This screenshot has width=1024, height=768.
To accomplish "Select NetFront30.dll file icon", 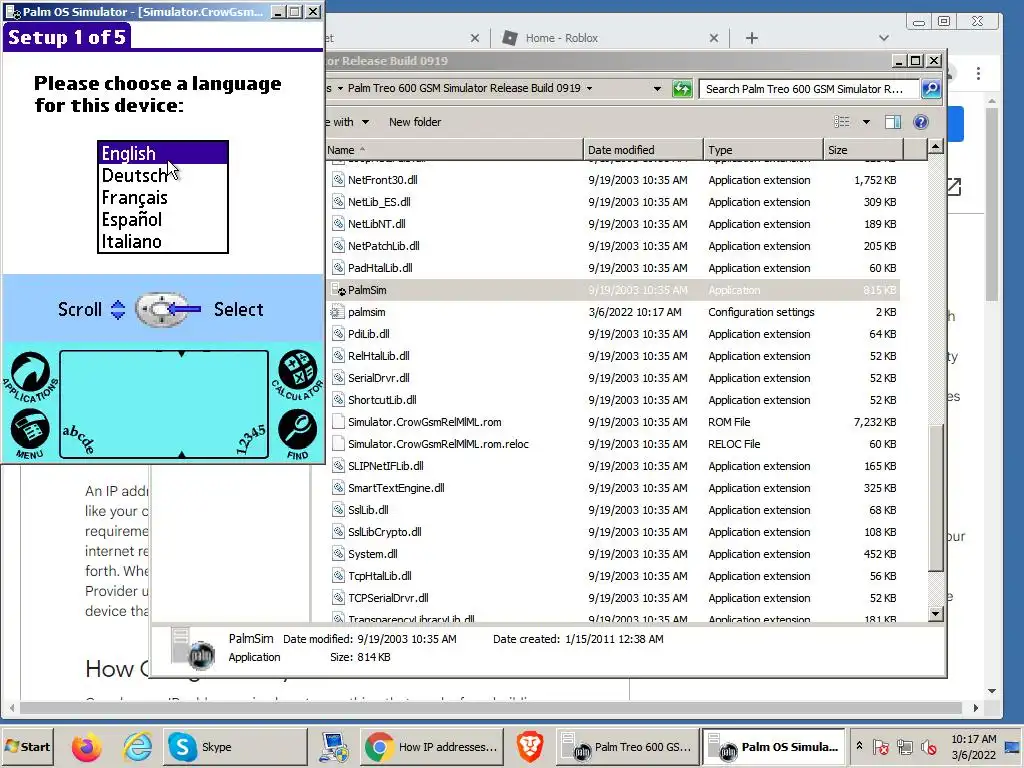I will (338, 180).
